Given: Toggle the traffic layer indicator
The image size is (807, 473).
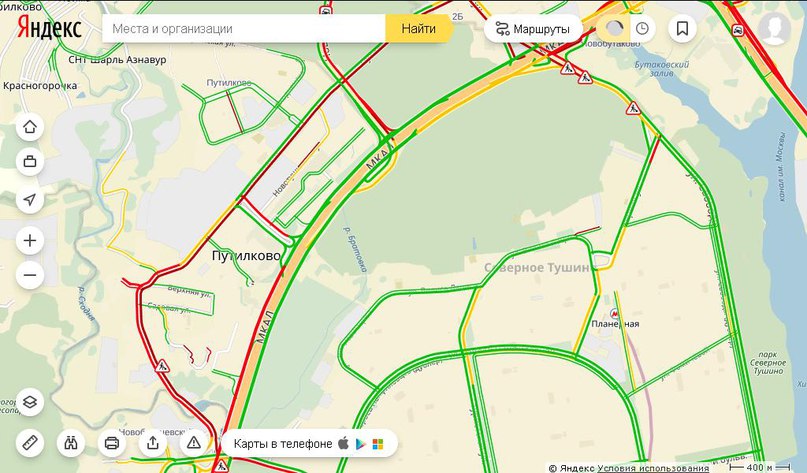Looking at the screenshot, I should pyautogui.click(x=613, y=28).
